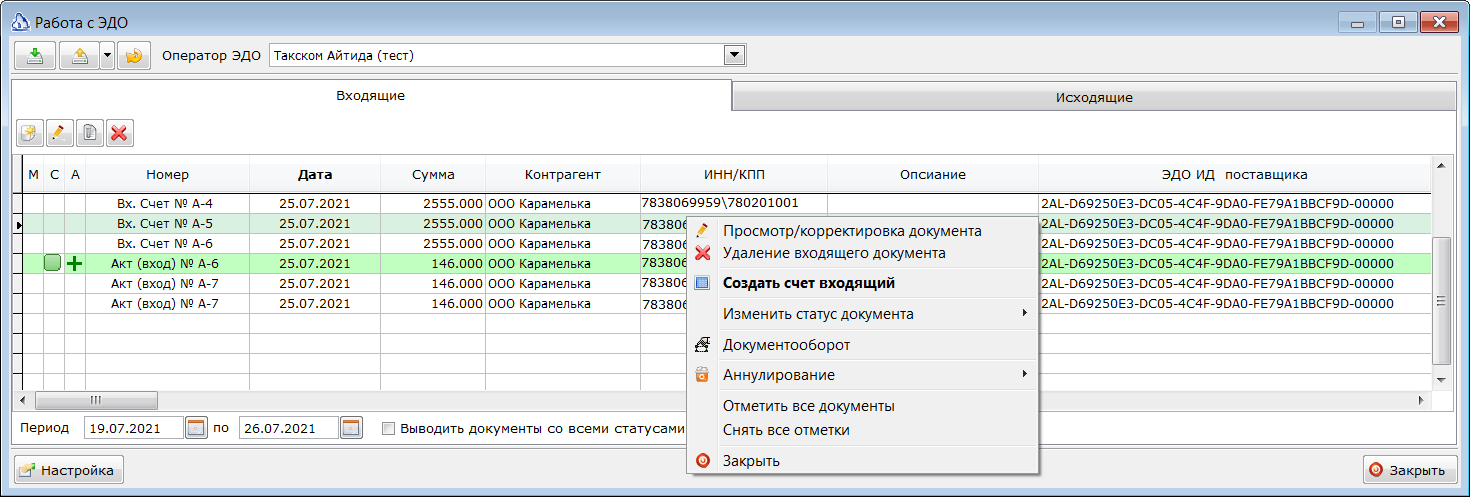This screenshot has height=497, width=1470.
Task: Click the copy document icon
Action: 90,132
